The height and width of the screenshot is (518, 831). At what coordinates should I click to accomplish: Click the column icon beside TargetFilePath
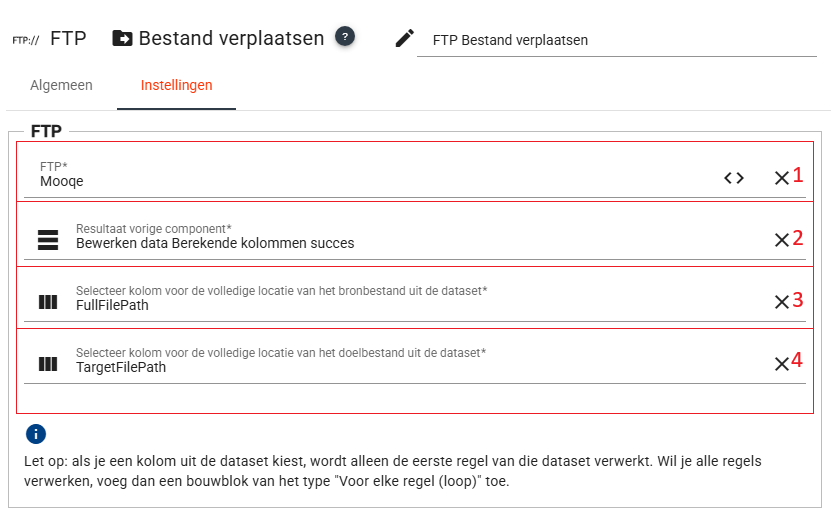(x=48, y=364)
